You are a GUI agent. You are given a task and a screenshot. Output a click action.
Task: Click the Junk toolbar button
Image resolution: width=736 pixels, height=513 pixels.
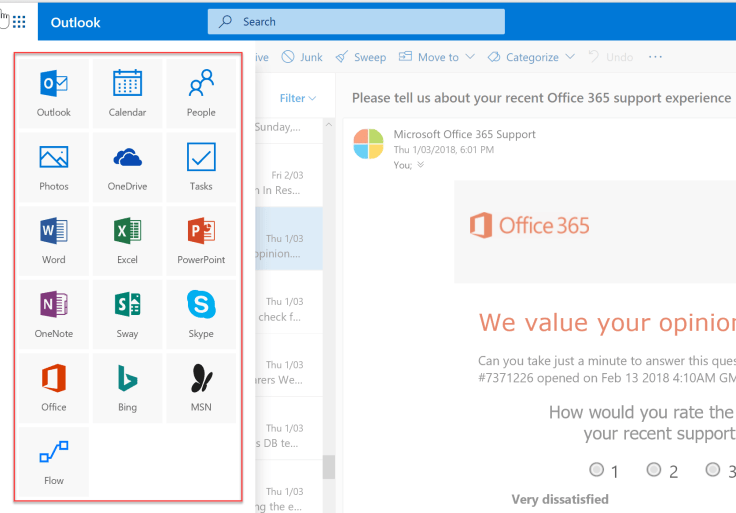point(302,57)
